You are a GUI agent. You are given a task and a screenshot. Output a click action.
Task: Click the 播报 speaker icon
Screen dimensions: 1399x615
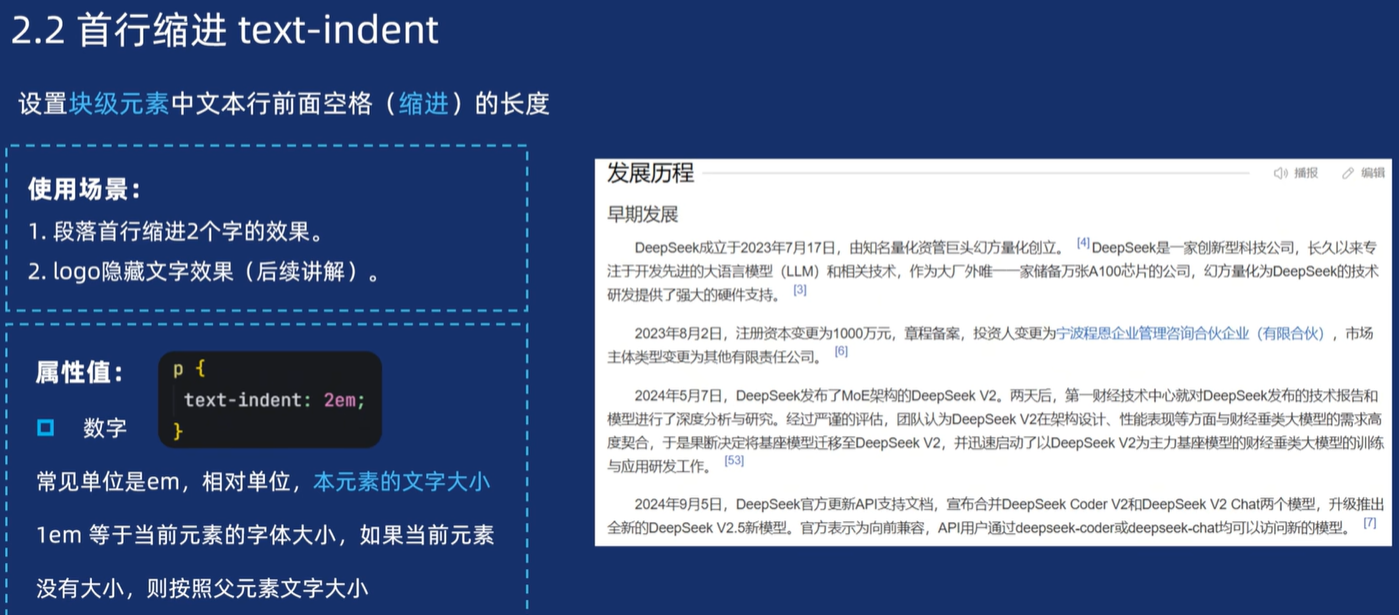(1280, 174)
